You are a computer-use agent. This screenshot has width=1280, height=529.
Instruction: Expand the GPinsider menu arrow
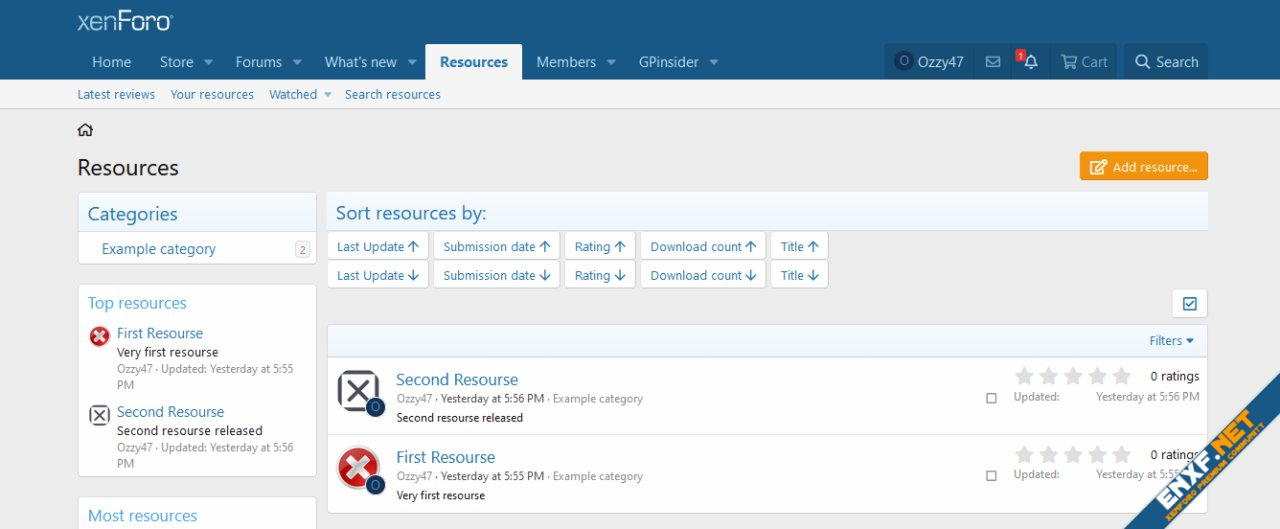coord(714,62)
